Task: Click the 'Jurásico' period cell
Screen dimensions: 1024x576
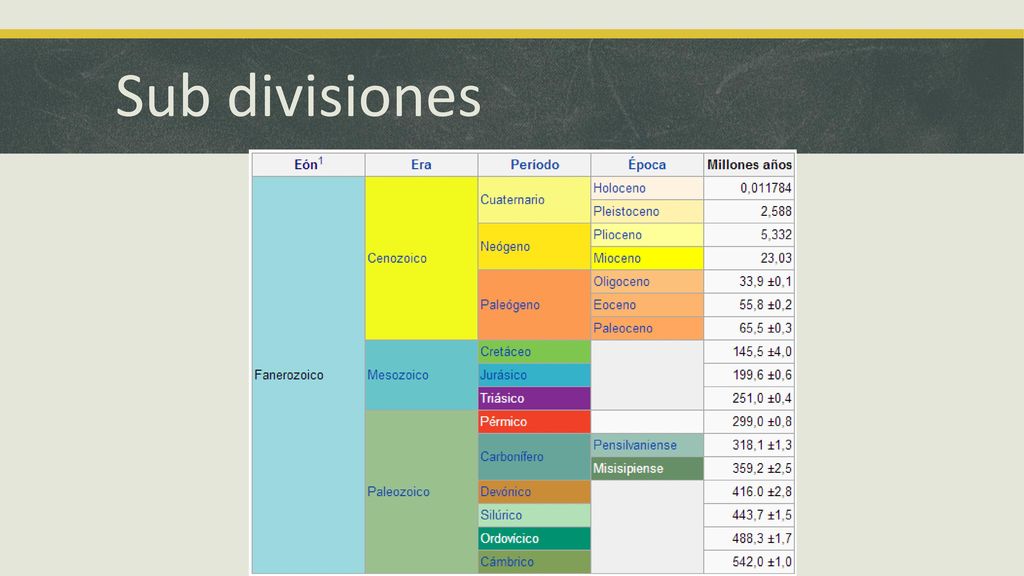Action: click(534, 375)
